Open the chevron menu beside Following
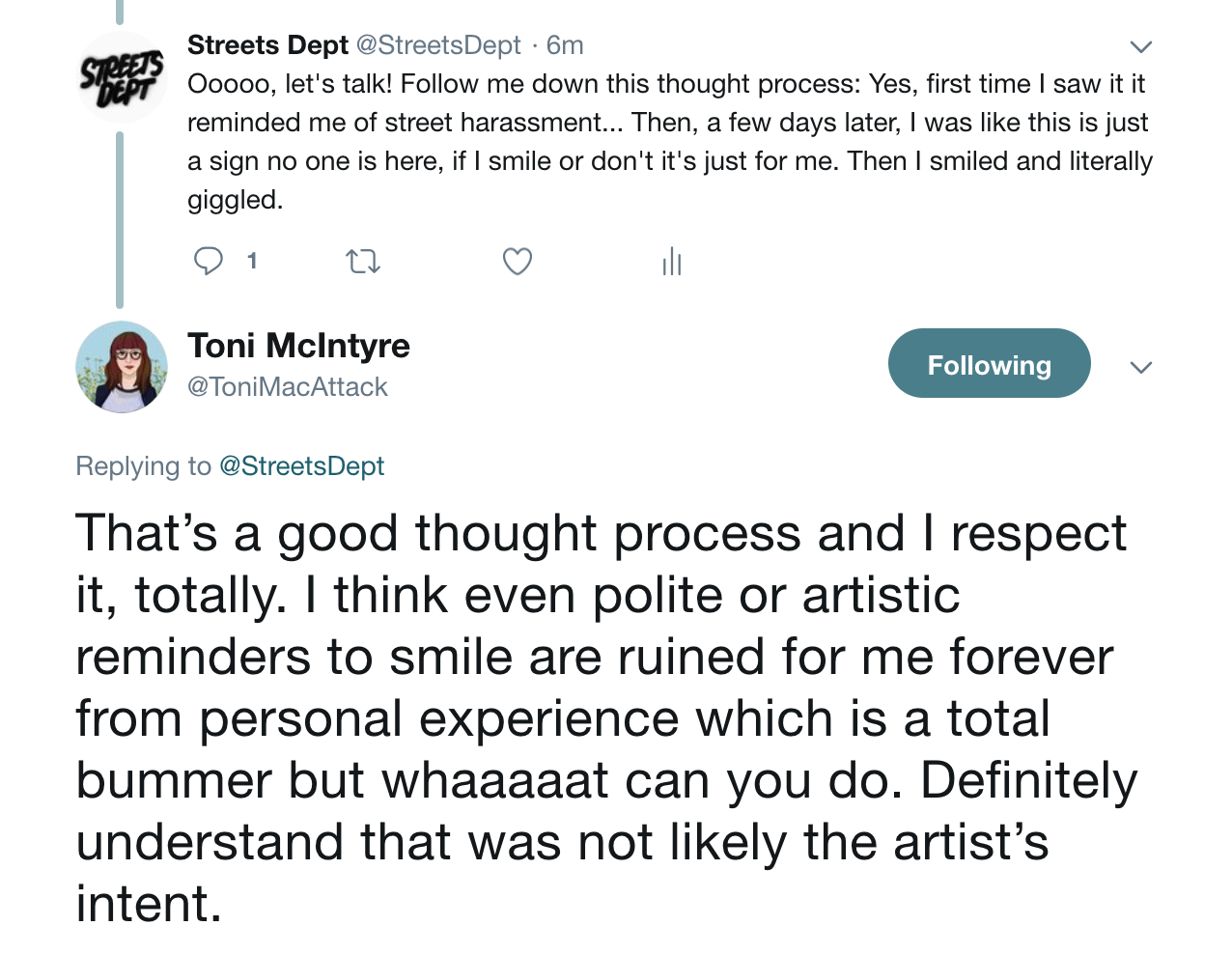The height and width of the screenshot is (954, 1232). (x=1141, y=368)
